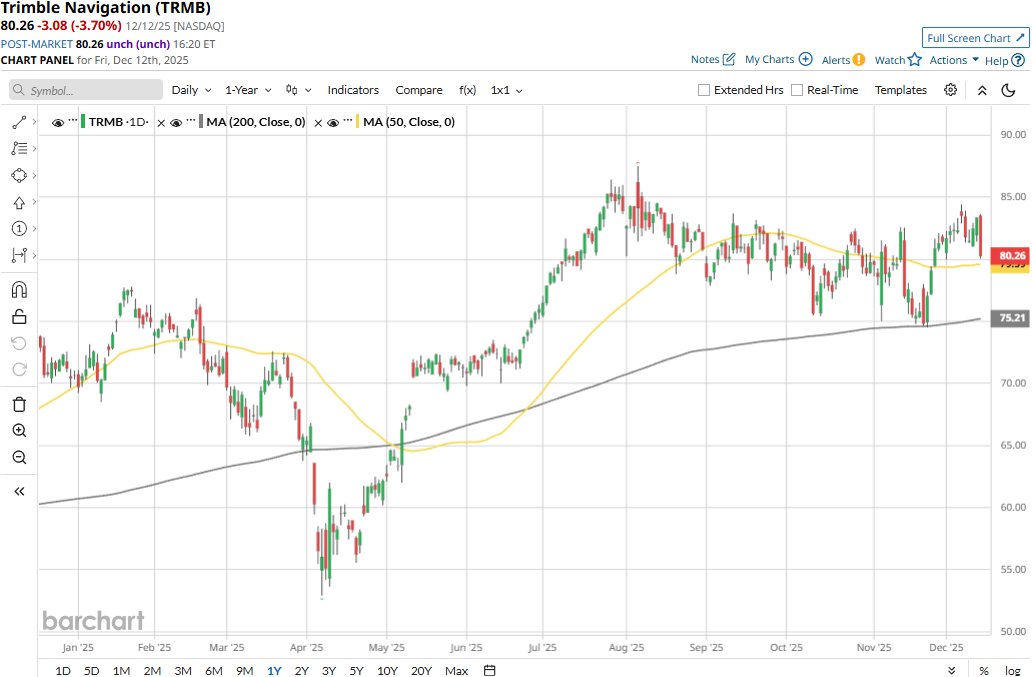Enable the magnet snap tool
This screenshot has width=1032, height=677.
19,290
